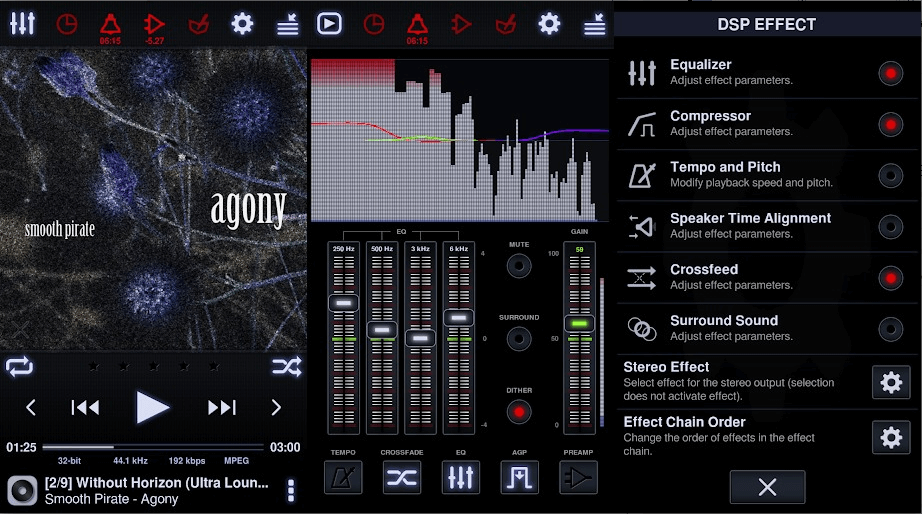922x514 pixels.
Task: Tap the red alarm bell showing 06:15 in player screen
Action: pos(110,28)
